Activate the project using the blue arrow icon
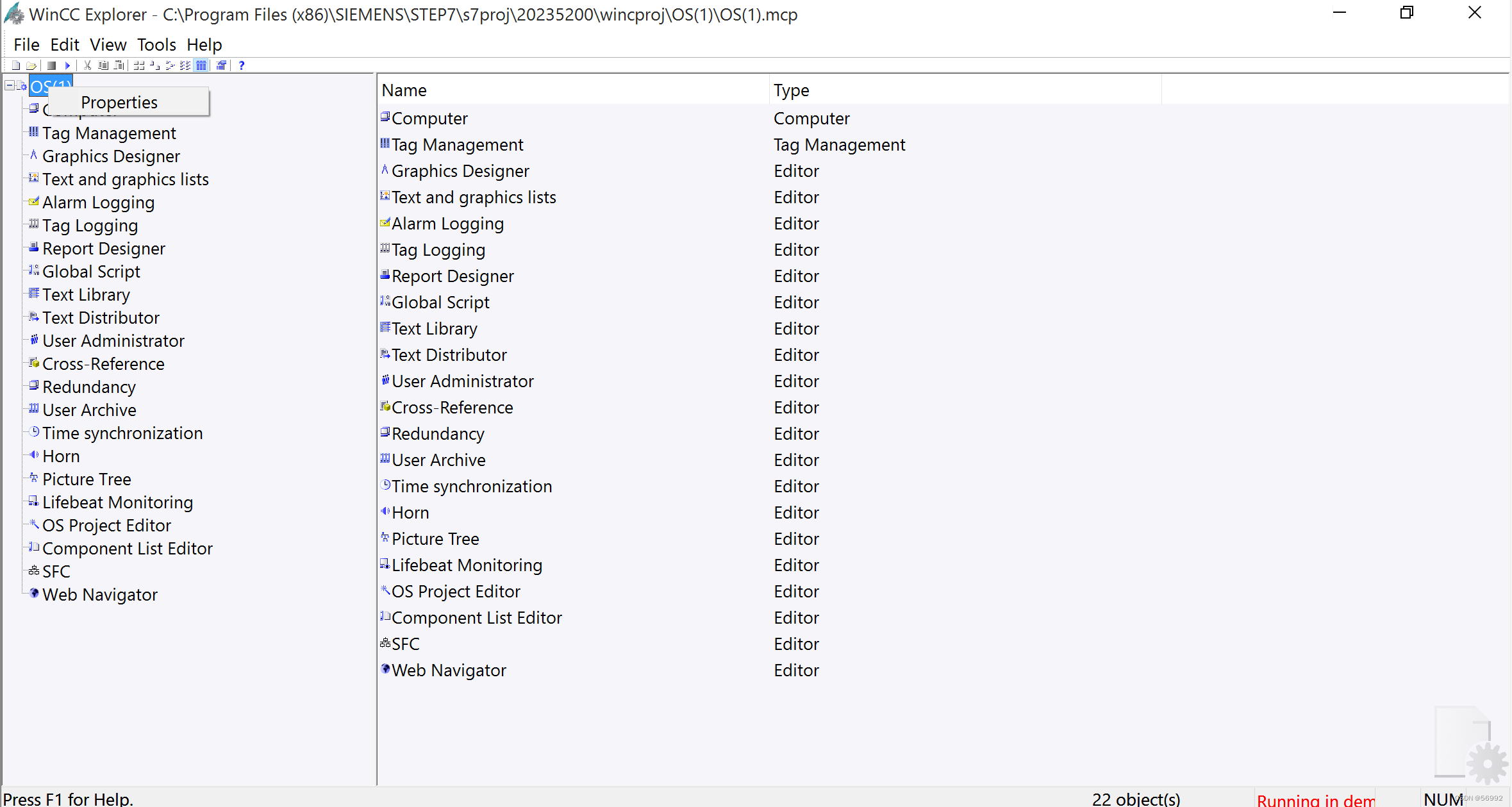This screenshot has height=807, width=1512. point(67,65)
